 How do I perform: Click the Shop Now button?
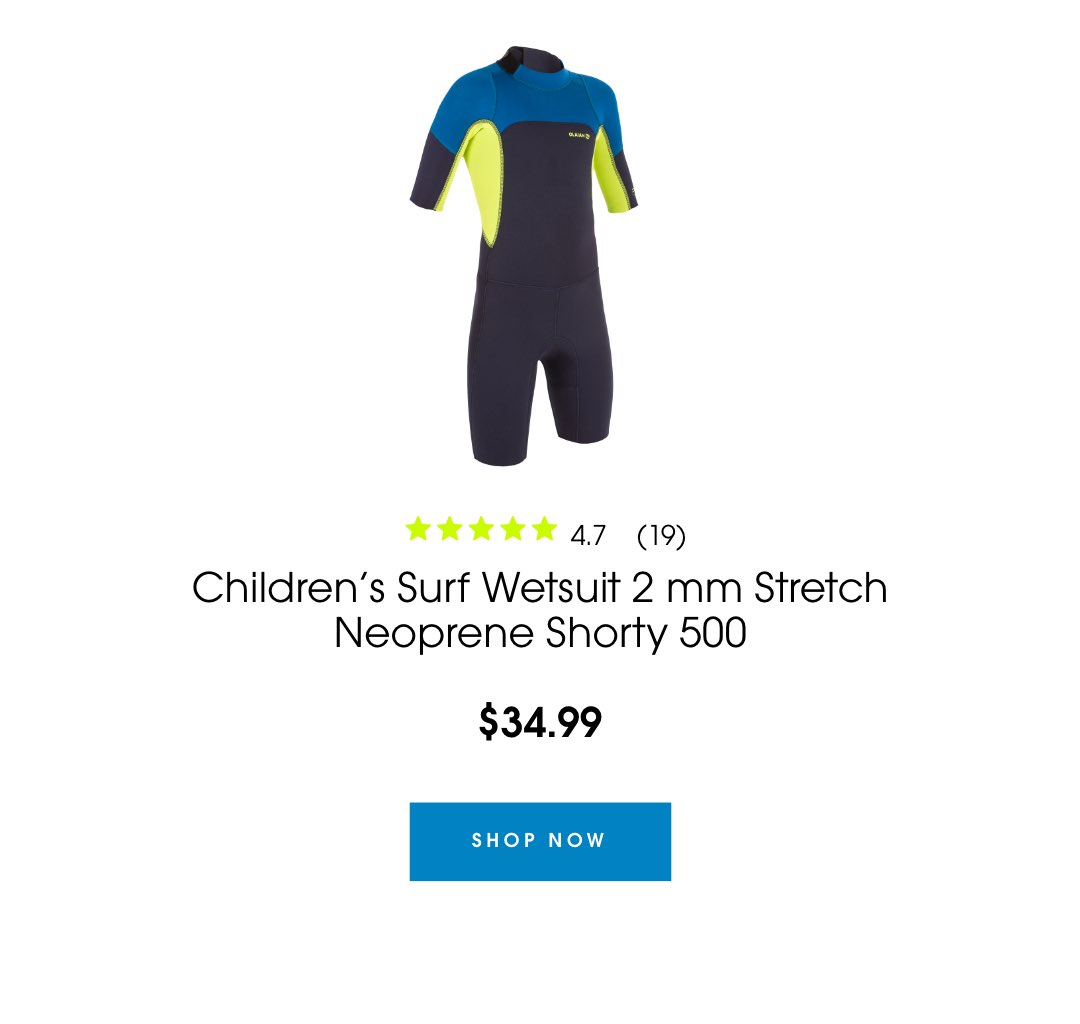pyautogui.click(x=540, y=841)
